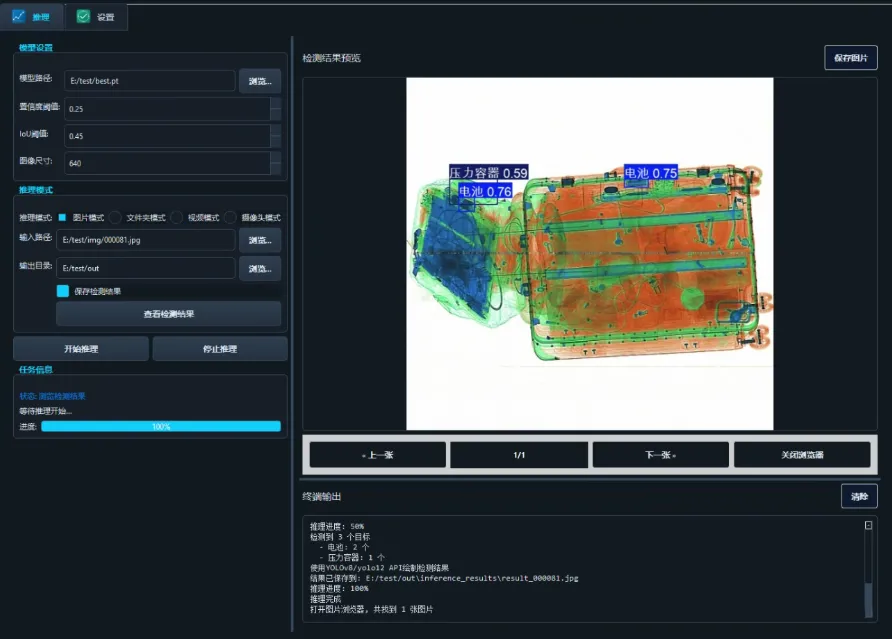Click the 打开图片浏览器 terminal line
Viewport: 892px width, 639px height.
(371, 609)
